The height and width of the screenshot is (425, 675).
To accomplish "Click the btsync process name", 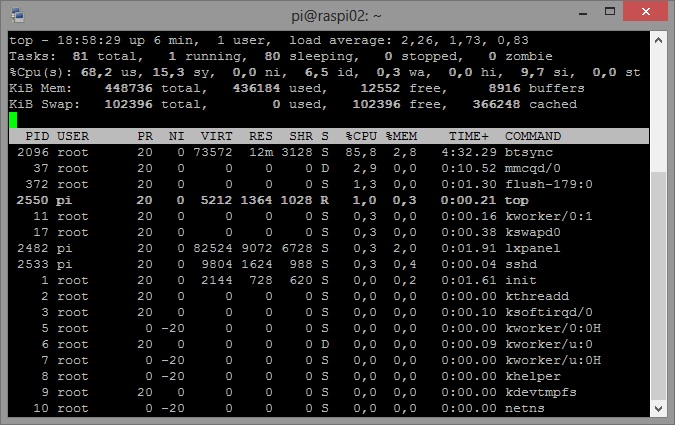I will 529,152.
